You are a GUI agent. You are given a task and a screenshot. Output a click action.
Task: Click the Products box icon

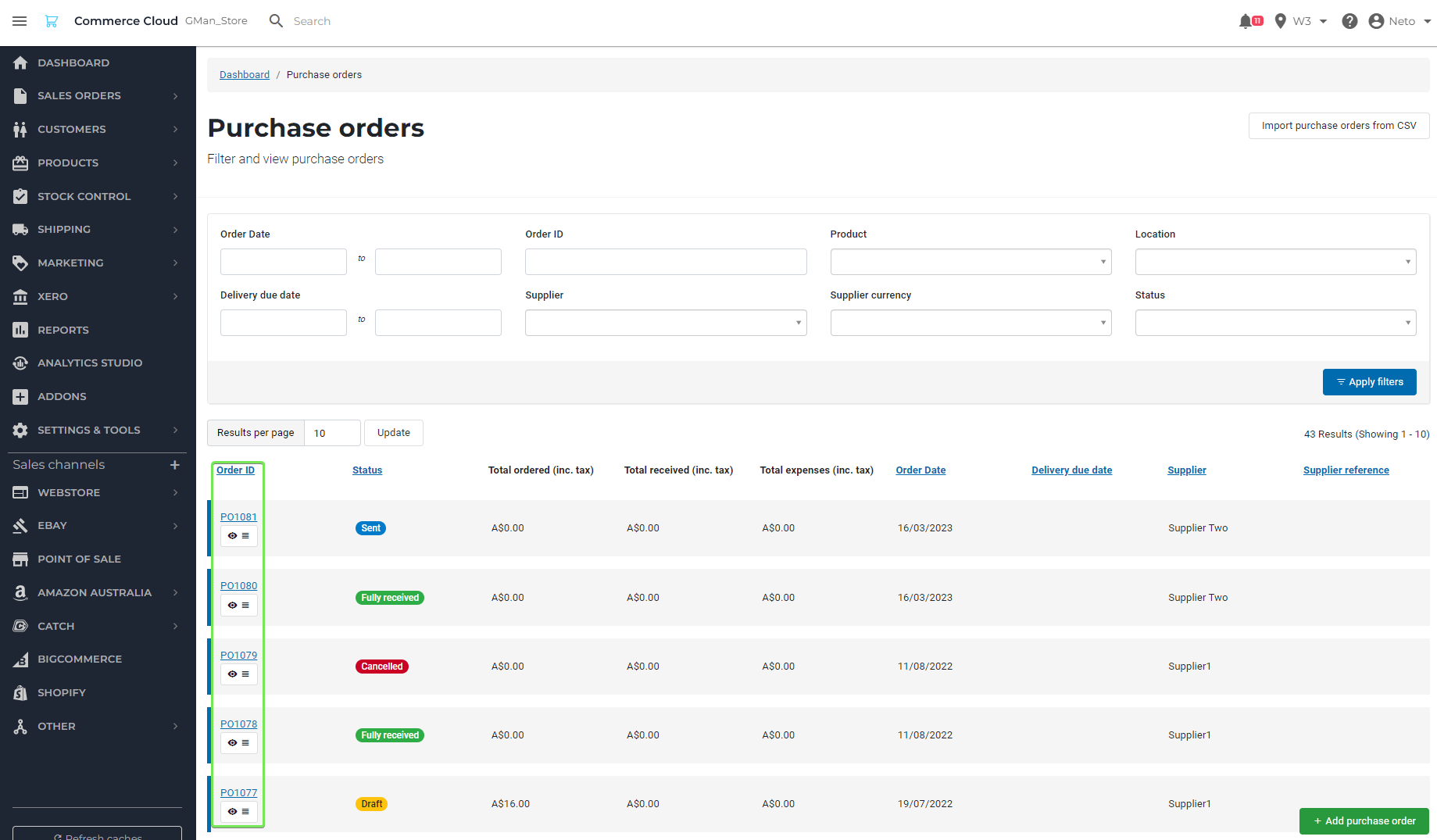tap(20, 163)
